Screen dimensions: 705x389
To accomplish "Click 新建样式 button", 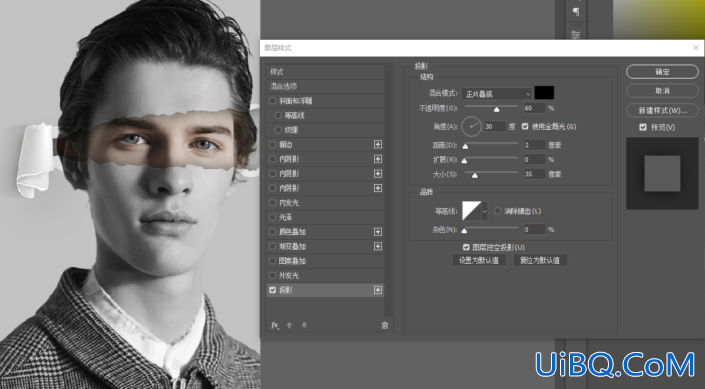I will (x=662, y=110).
